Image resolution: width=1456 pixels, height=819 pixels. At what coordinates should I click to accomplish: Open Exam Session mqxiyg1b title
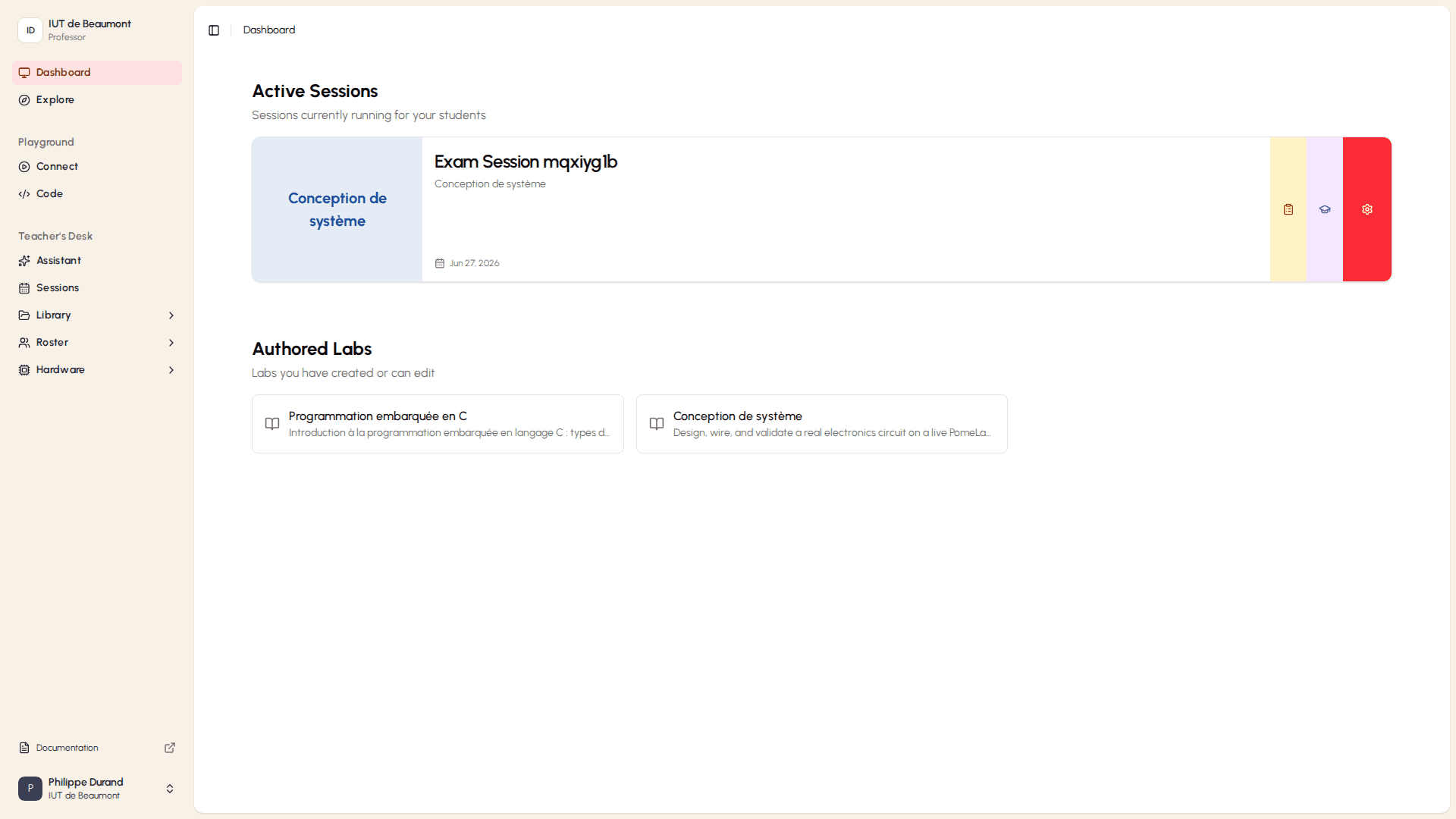526,162
